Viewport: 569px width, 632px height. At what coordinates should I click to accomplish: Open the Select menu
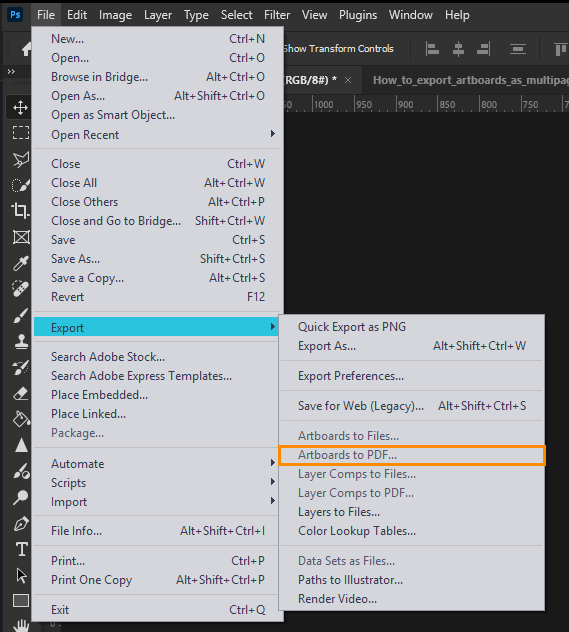pos(237,15)
